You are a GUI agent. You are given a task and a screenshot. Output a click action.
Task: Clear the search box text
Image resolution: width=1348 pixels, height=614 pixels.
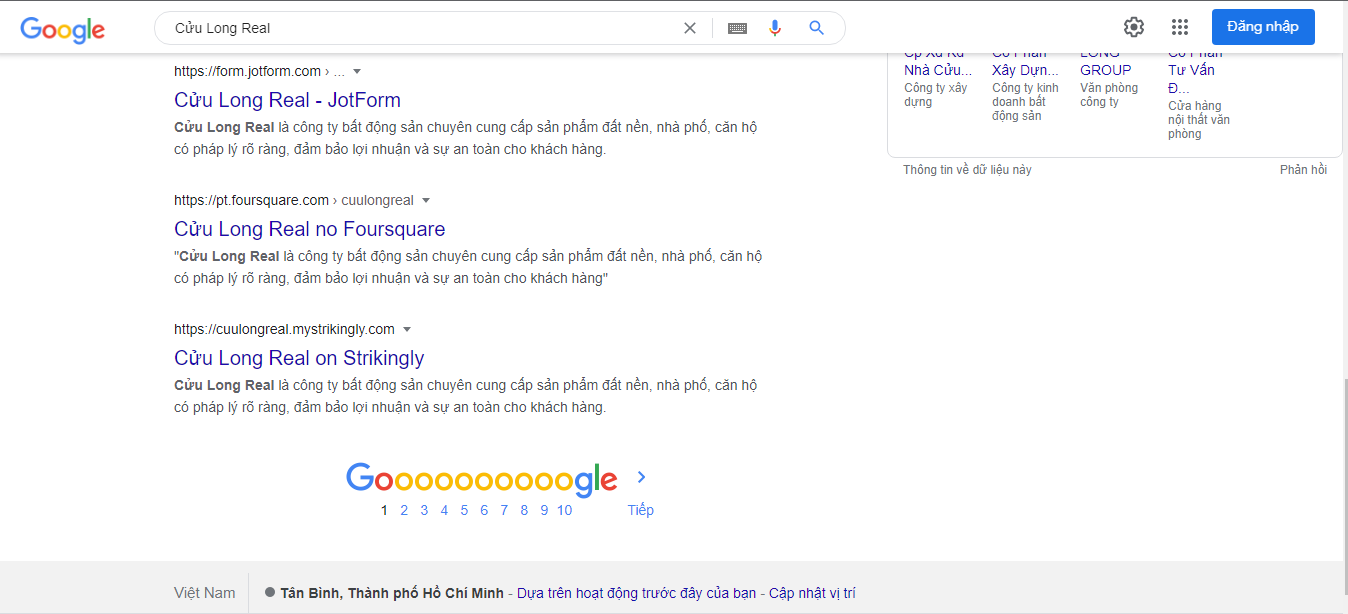click(690, 28)
